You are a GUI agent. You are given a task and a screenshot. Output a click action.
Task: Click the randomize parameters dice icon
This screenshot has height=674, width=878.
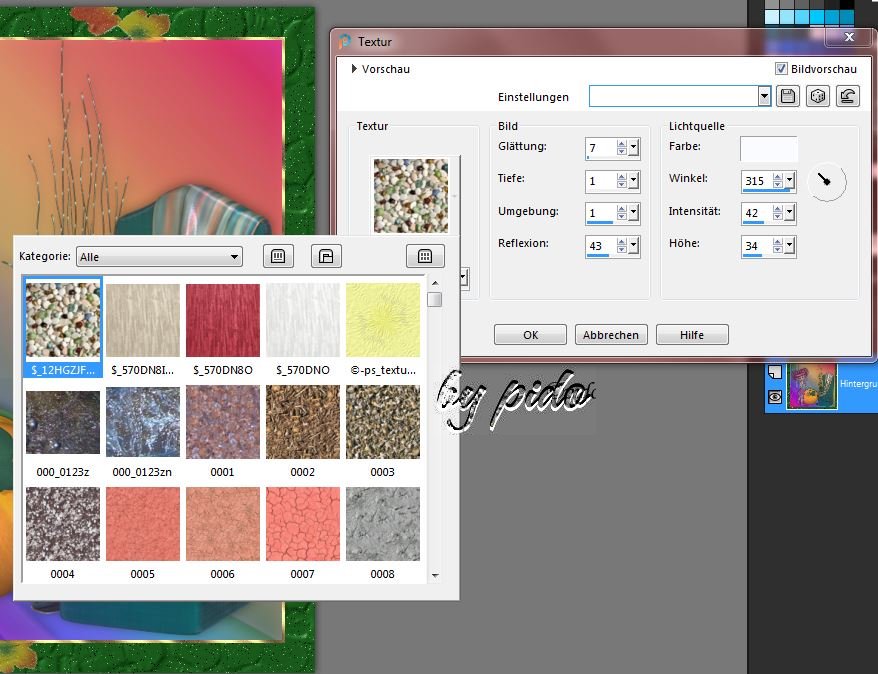click(x=818, y=96)
